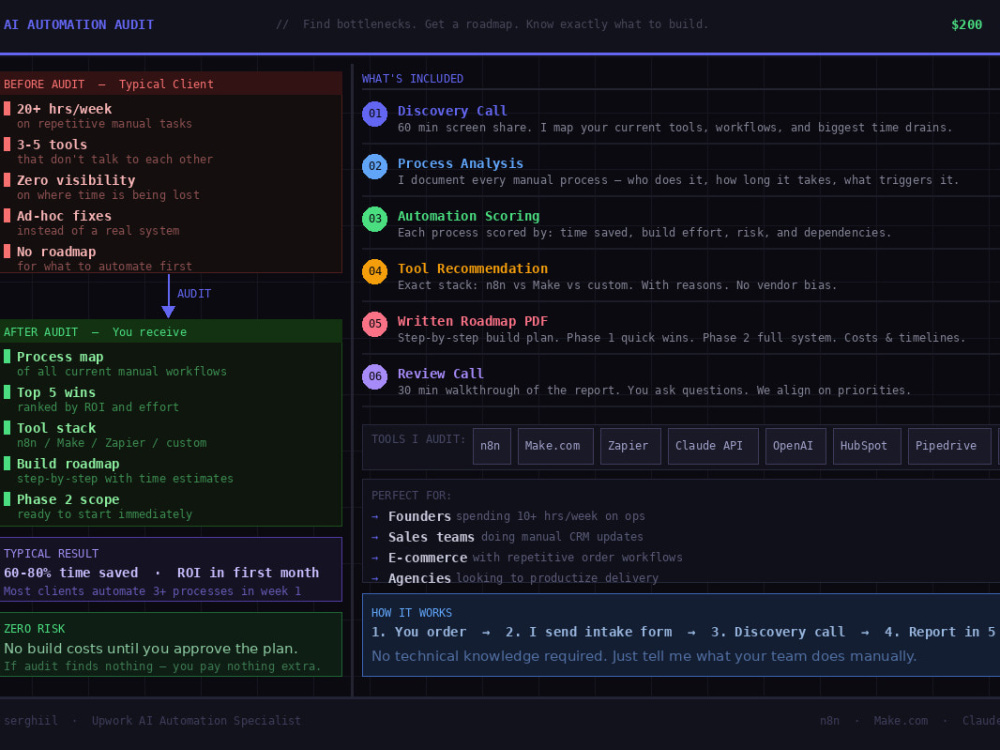The image size is (1000, 750).
Task: Click the Make.com footer text
Action: [901, 721]
